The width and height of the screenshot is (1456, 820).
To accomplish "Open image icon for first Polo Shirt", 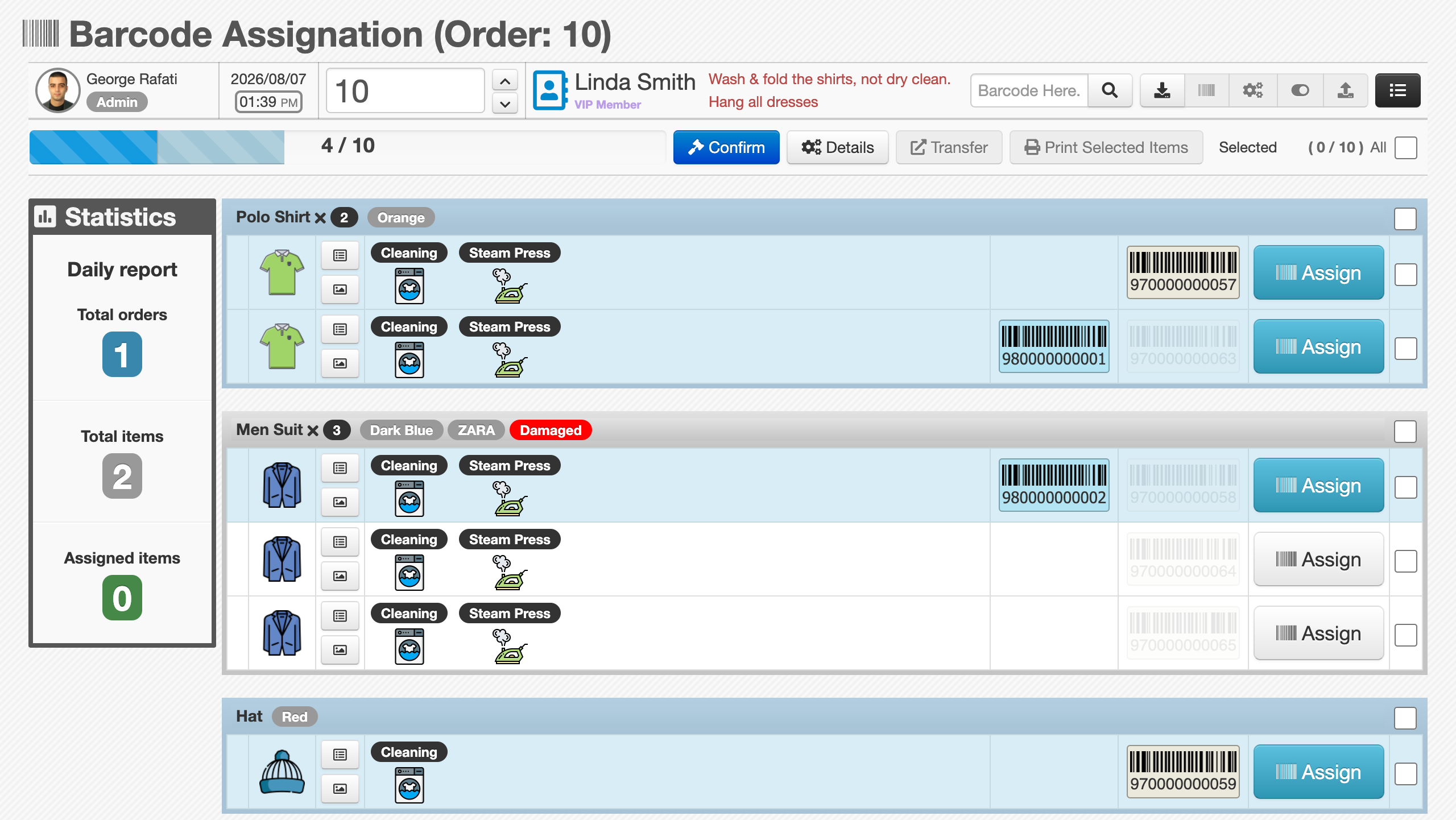I will coord(340,289).
